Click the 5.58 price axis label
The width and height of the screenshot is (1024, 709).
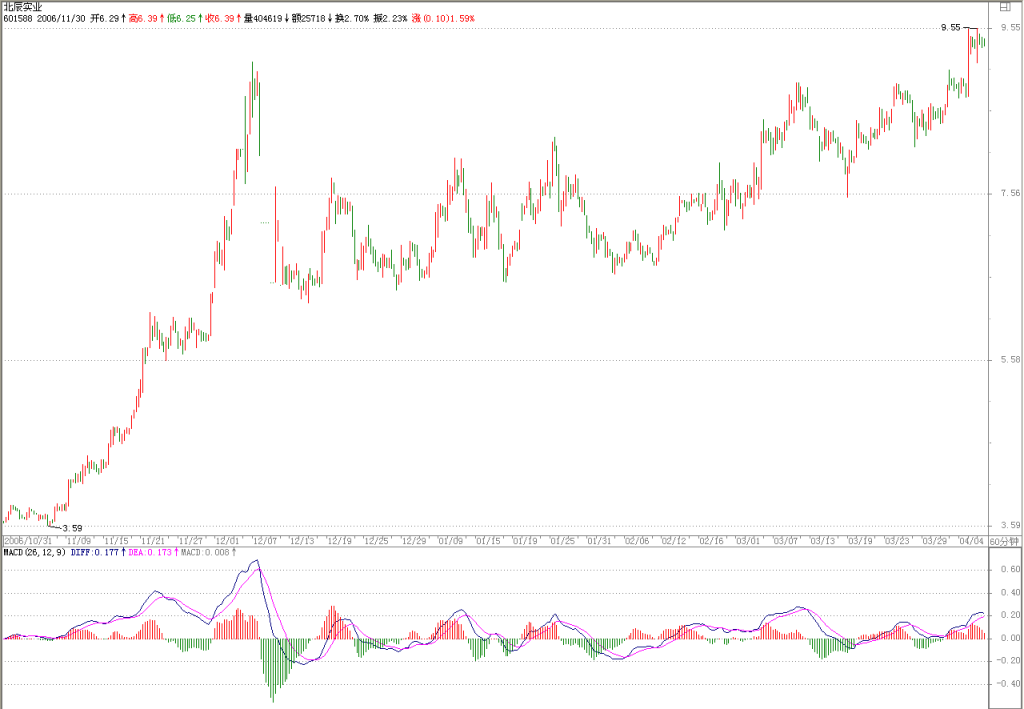click(1010, 360)
